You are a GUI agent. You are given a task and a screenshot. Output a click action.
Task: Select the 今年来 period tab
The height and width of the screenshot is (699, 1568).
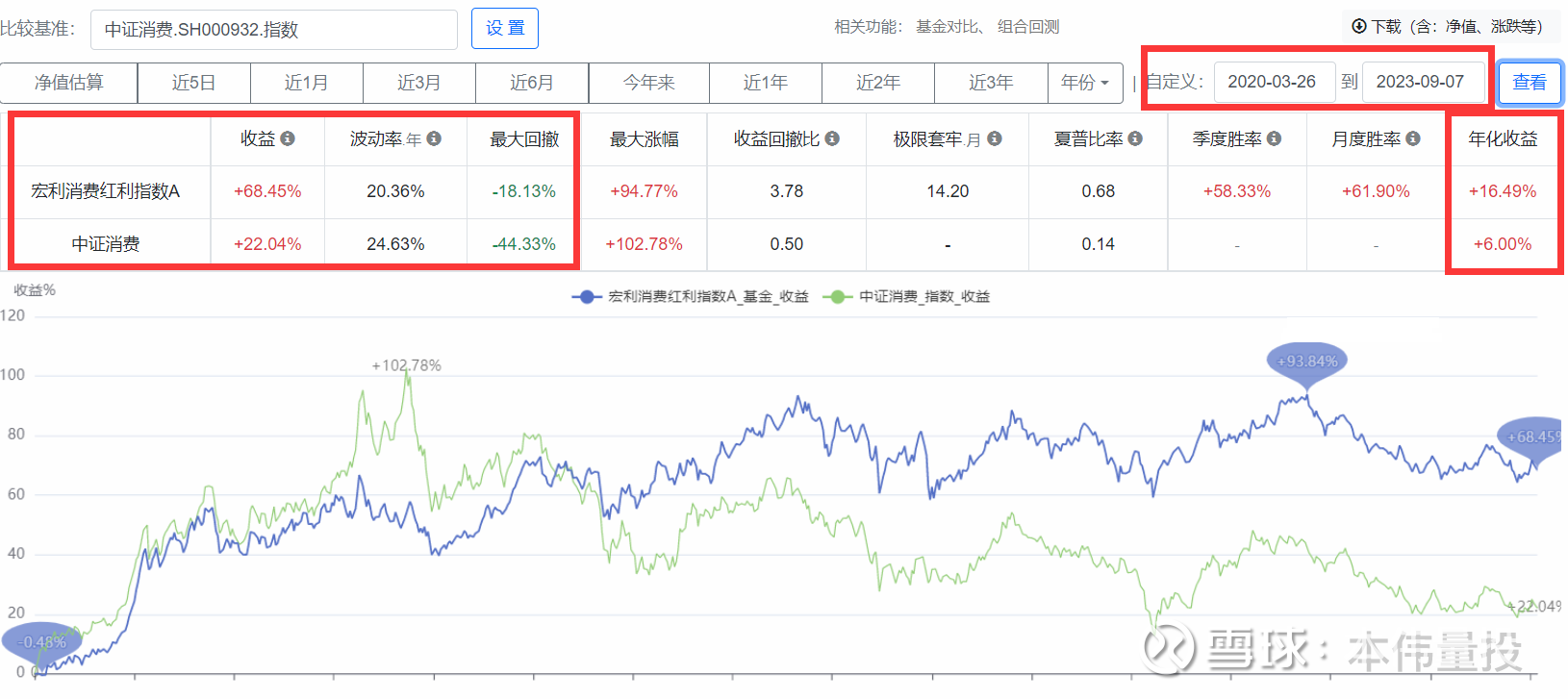click(649, 83)
